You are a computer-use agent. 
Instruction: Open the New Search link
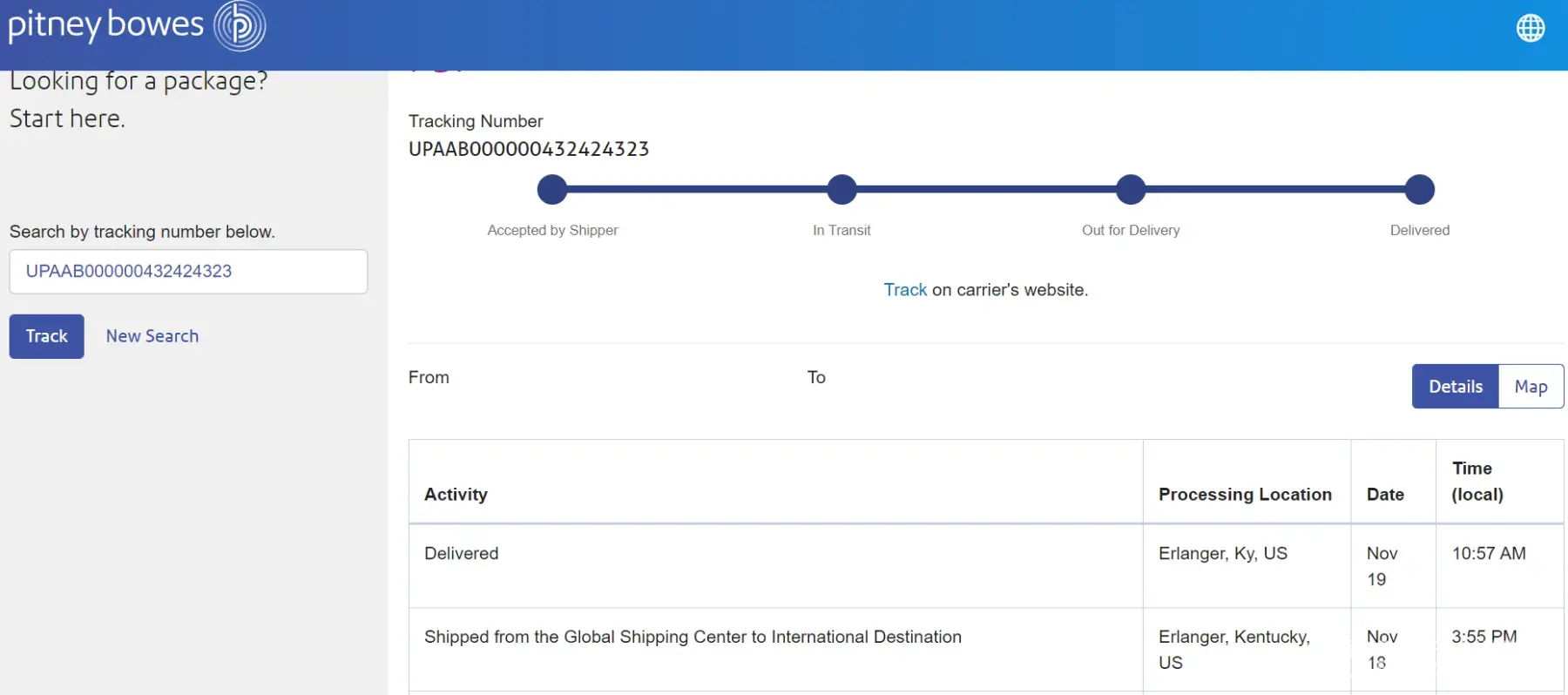click(x=152, y=336)
